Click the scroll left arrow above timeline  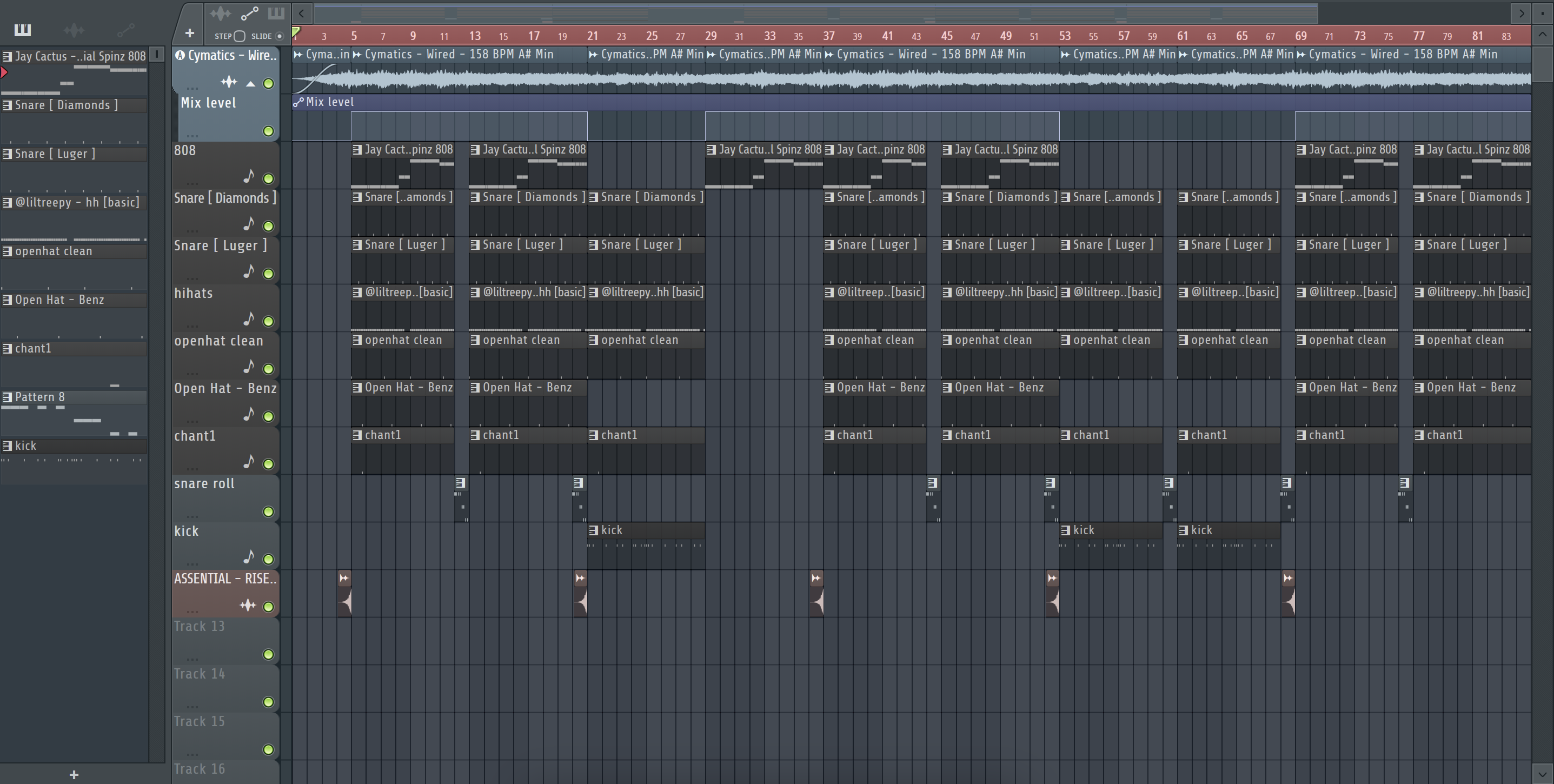point(302,12)
